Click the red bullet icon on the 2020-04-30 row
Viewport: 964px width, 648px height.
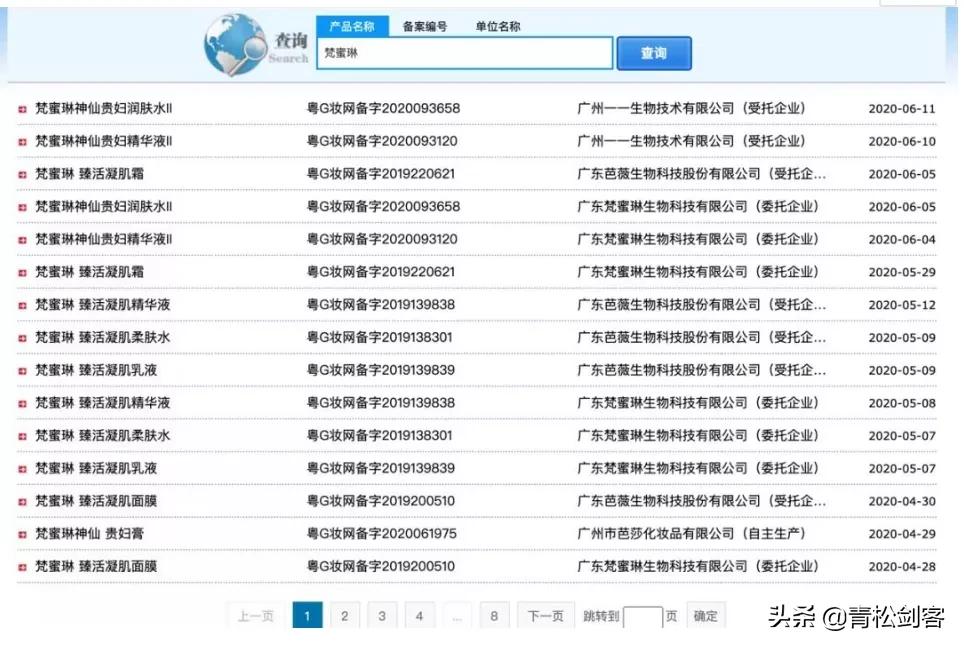[x=23, y=502]
